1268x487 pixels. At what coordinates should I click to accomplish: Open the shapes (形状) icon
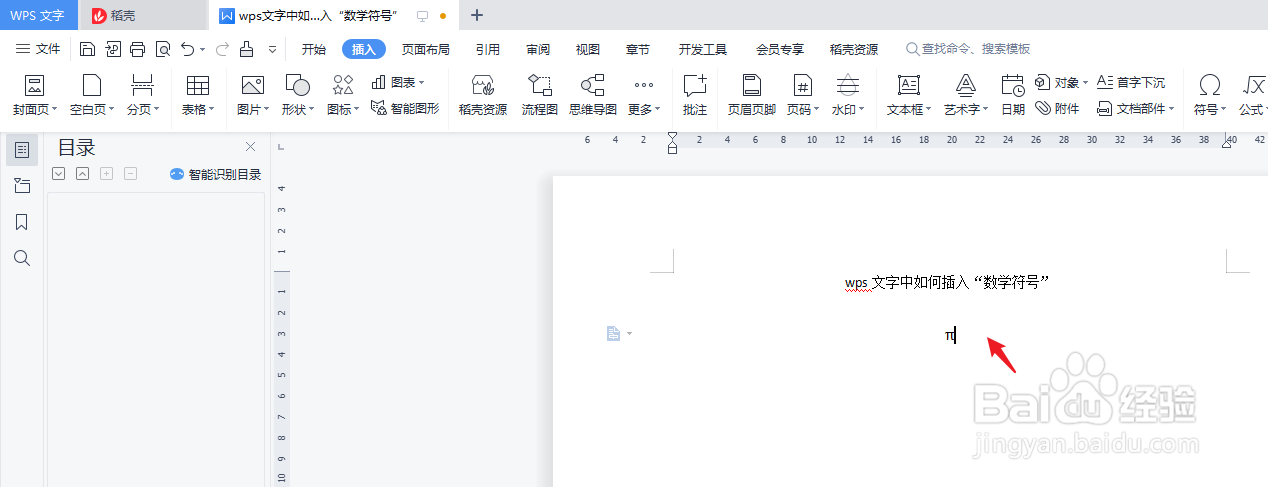tap(297, 85)
